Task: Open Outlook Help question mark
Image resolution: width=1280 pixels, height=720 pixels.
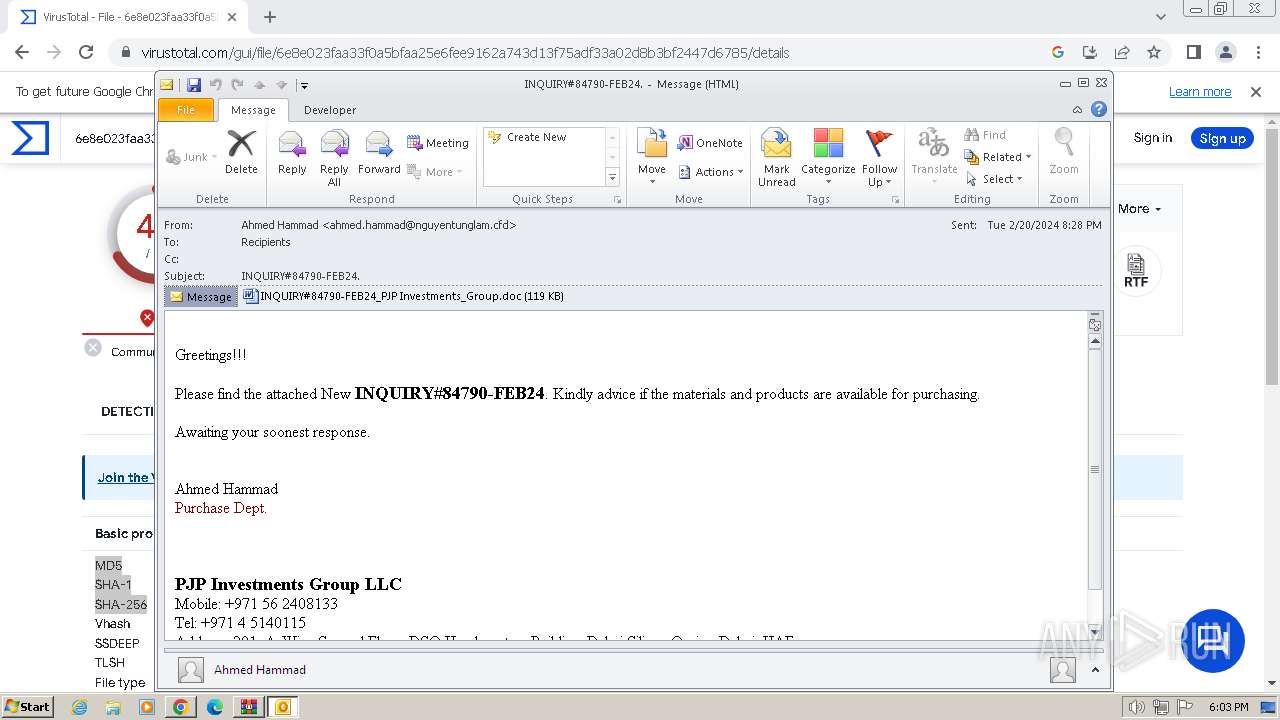Action: tap(1099, 110)
